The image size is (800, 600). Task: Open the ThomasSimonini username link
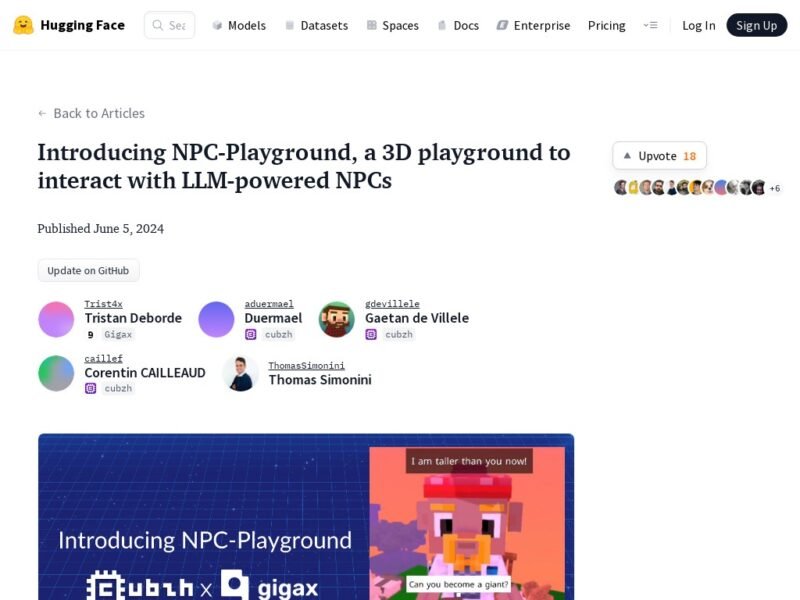pyautogui.click(x=307, y=366)
